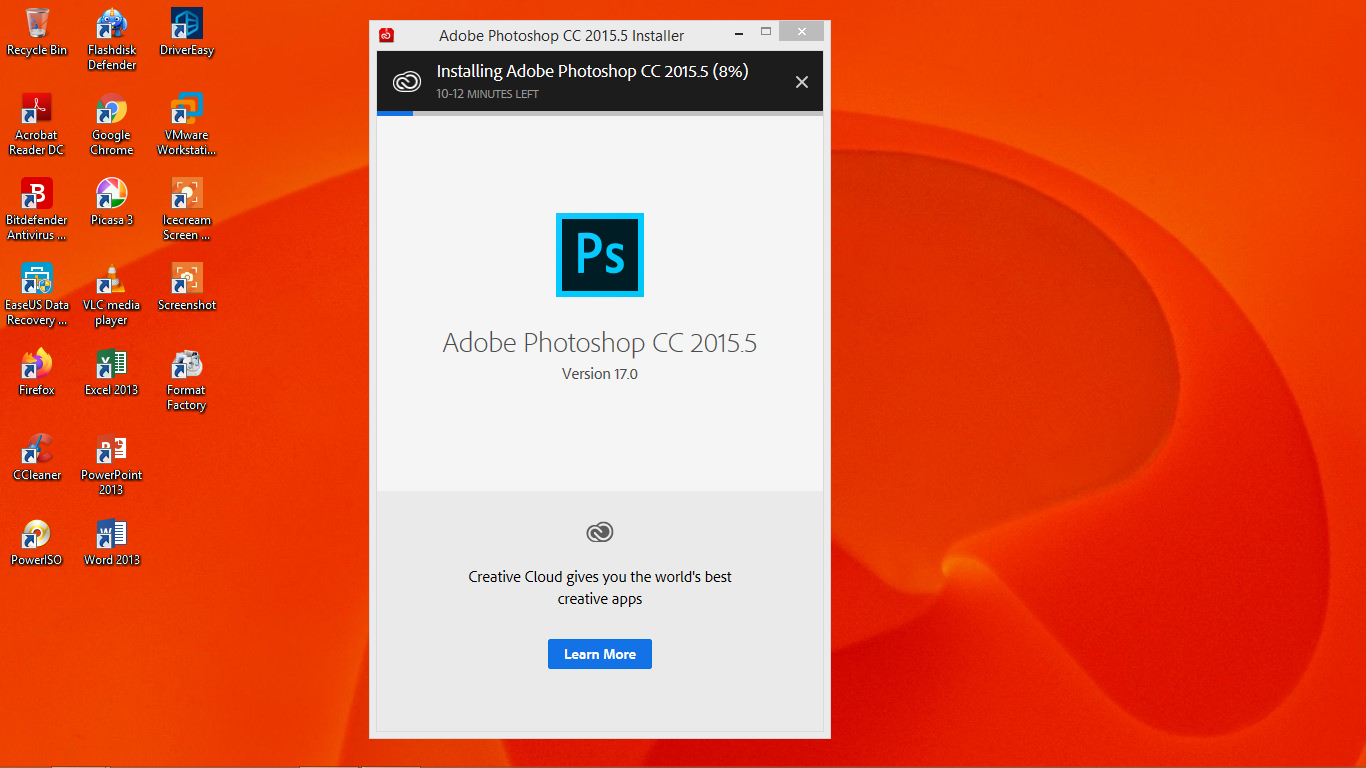Image resolution: width=1366 pixels, height=768 pixels.
Task: Open the Recycle Bin desktop icon
Action: click(x=37, y=31)
